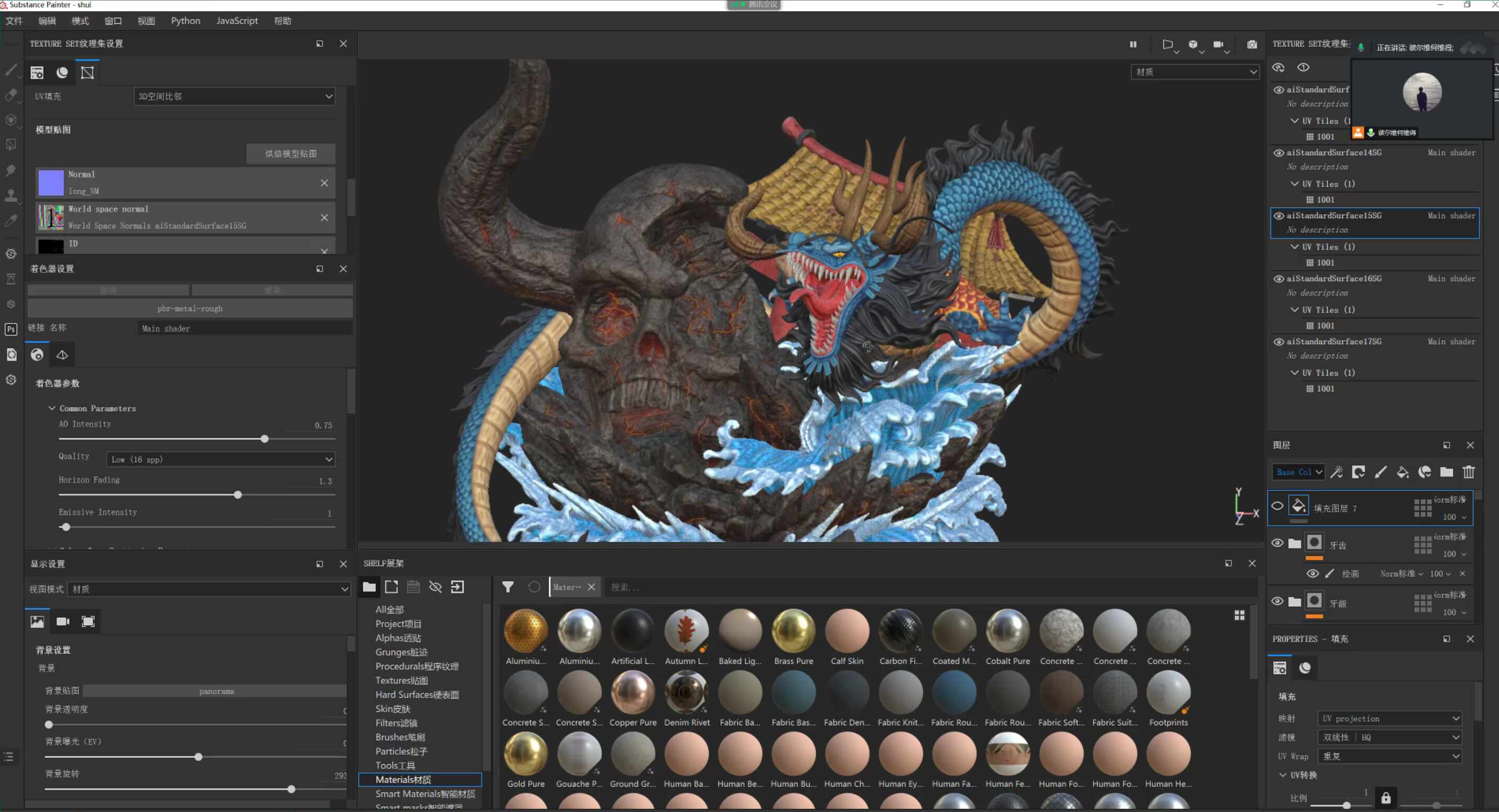Open the 滤镜 双线性 HQ dropdown
Image resolution: width=1499 pixels, height=812 pixels.
pyautogui.click(x=1390, y=737)
